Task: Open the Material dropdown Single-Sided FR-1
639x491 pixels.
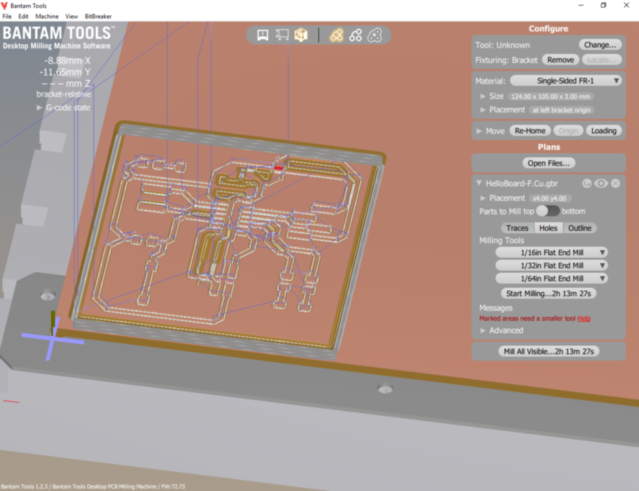Action: pyautogui.click(x=566, y=81)
